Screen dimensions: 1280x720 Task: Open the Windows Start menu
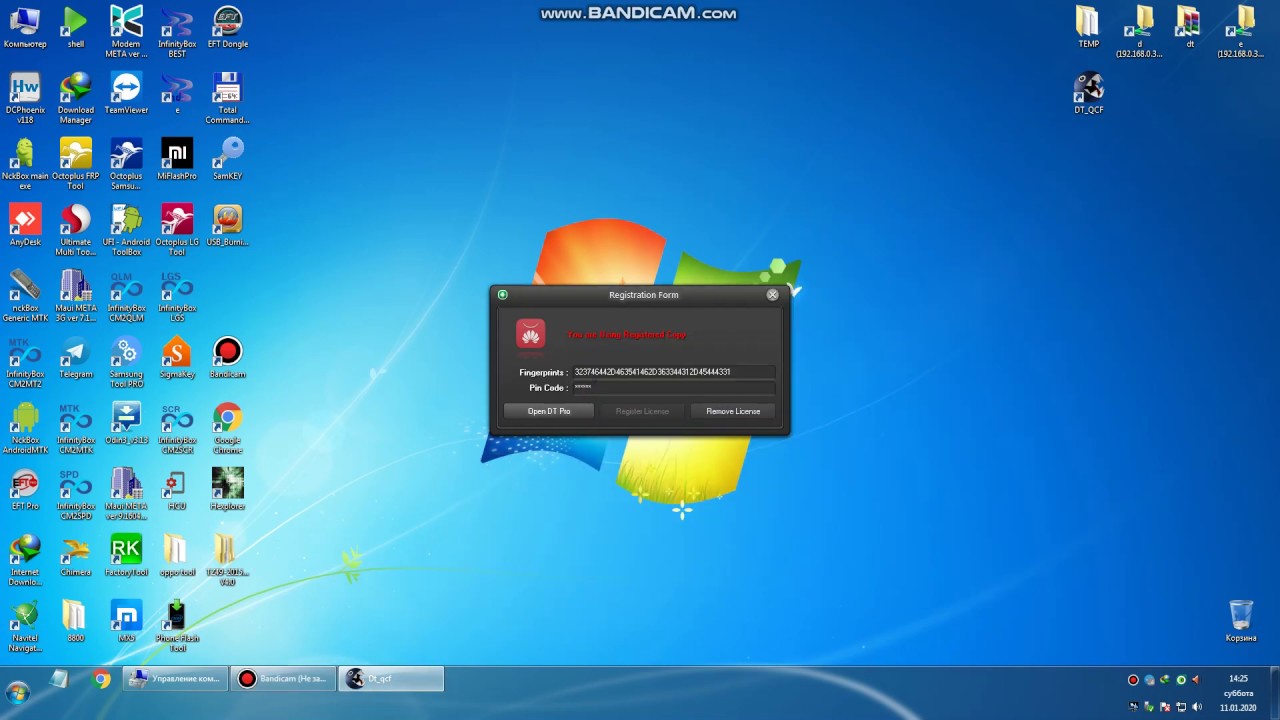(x=17, y=692)
